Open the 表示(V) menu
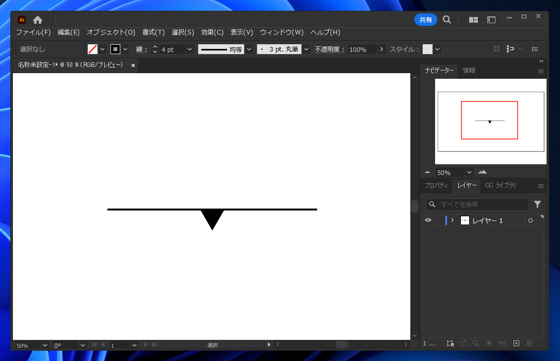The height and width of the screenshot is (361, 560). (241, 32)
